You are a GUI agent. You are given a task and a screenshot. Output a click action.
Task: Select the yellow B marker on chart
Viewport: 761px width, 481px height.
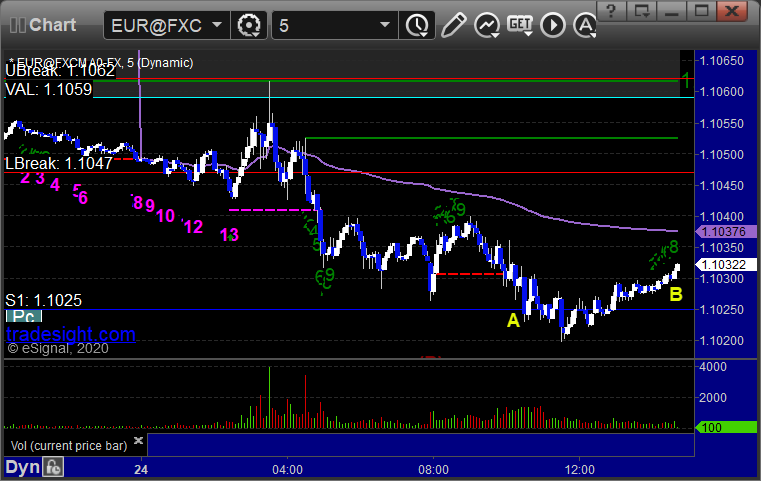676,294
